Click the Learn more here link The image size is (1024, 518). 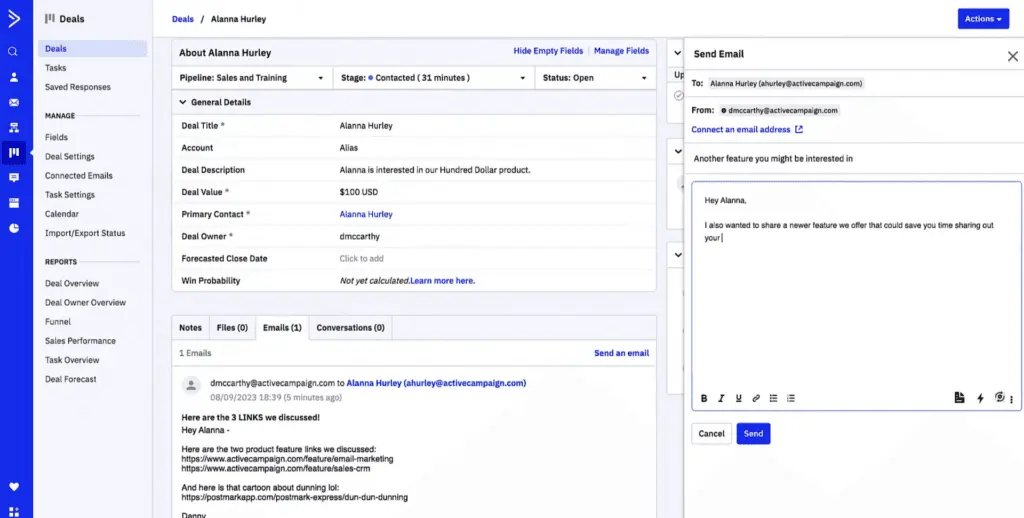(x=443, y=281)
